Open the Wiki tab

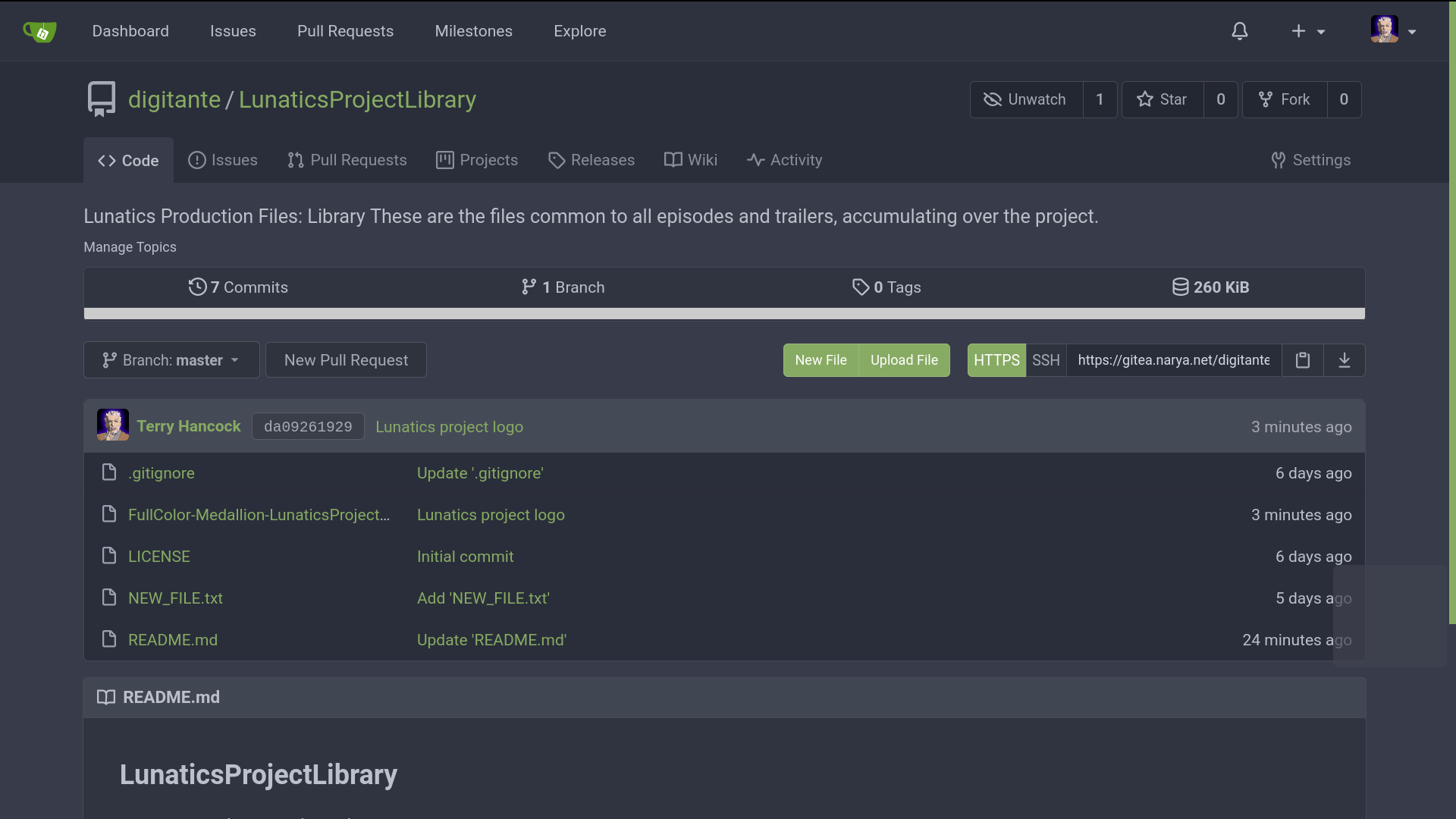pos(691,160)
